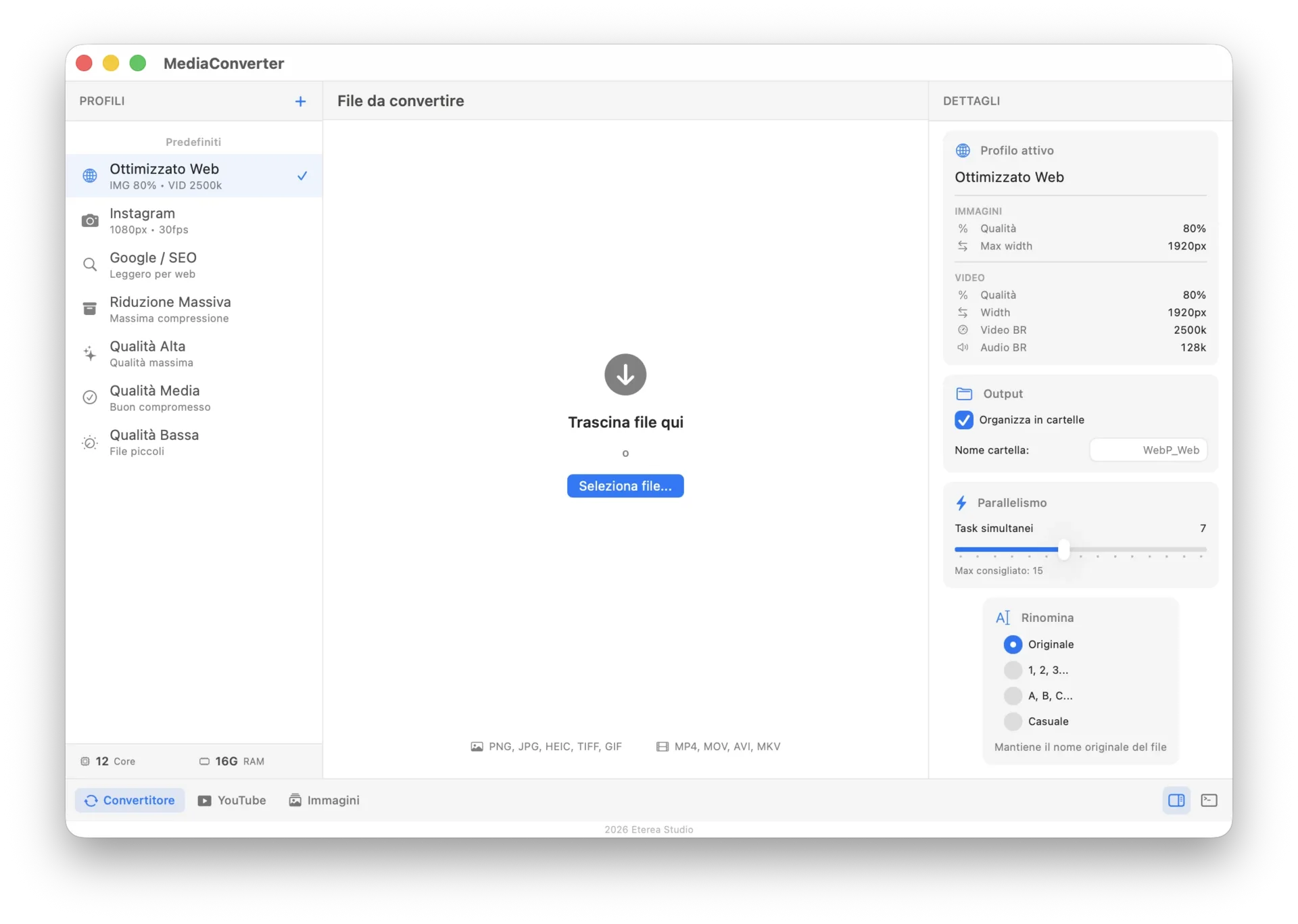Screen dimensions: 1298x924
Task: Click the archive box icon for Riduzione Massiva
Action: pos(90,309)
